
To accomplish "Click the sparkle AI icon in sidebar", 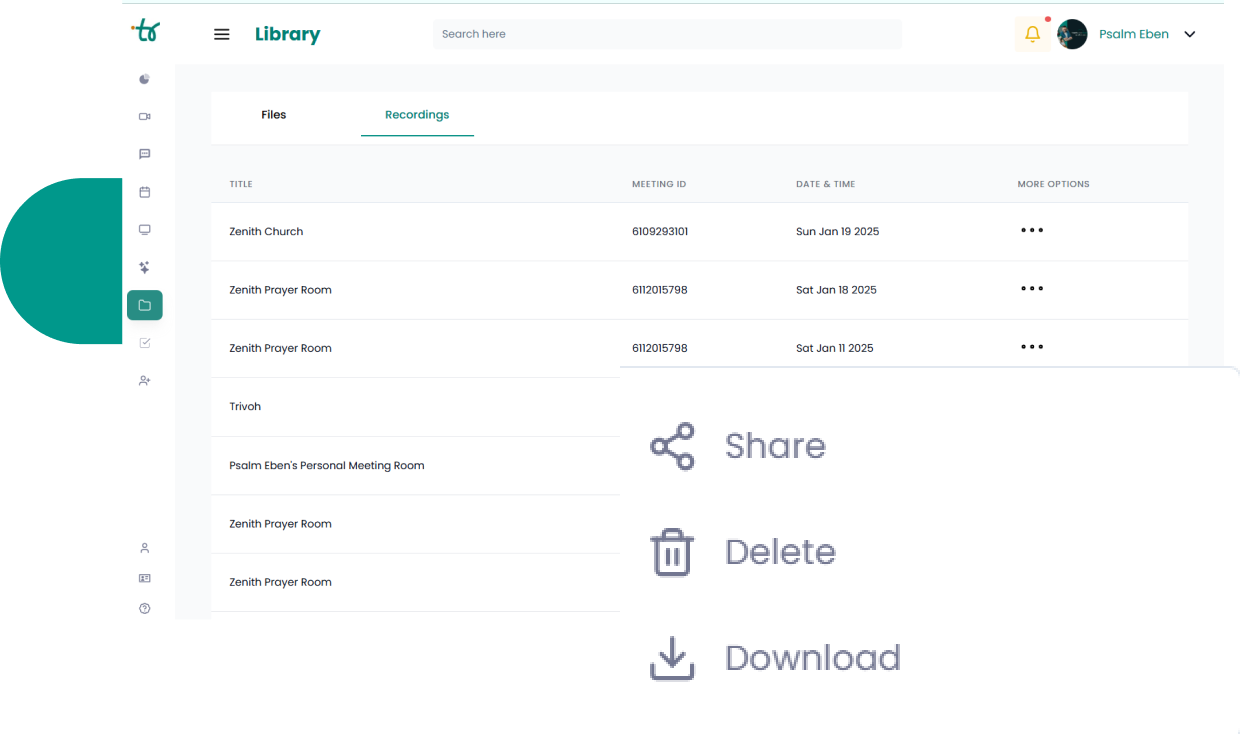I will pyautogui.click(x=145, y=267).
